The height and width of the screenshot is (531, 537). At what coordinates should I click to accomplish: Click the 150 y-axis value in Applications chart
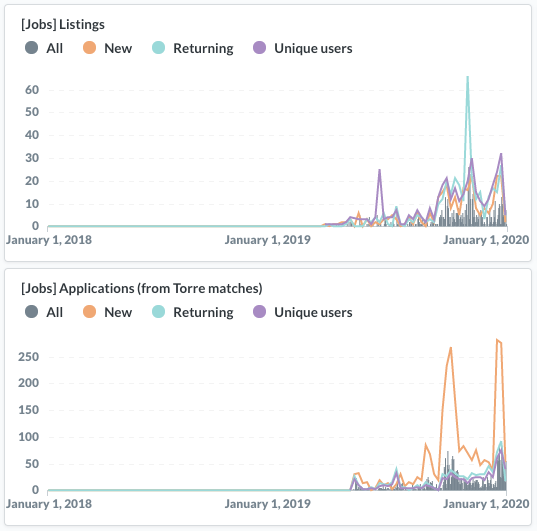click(x=28, y=410)
